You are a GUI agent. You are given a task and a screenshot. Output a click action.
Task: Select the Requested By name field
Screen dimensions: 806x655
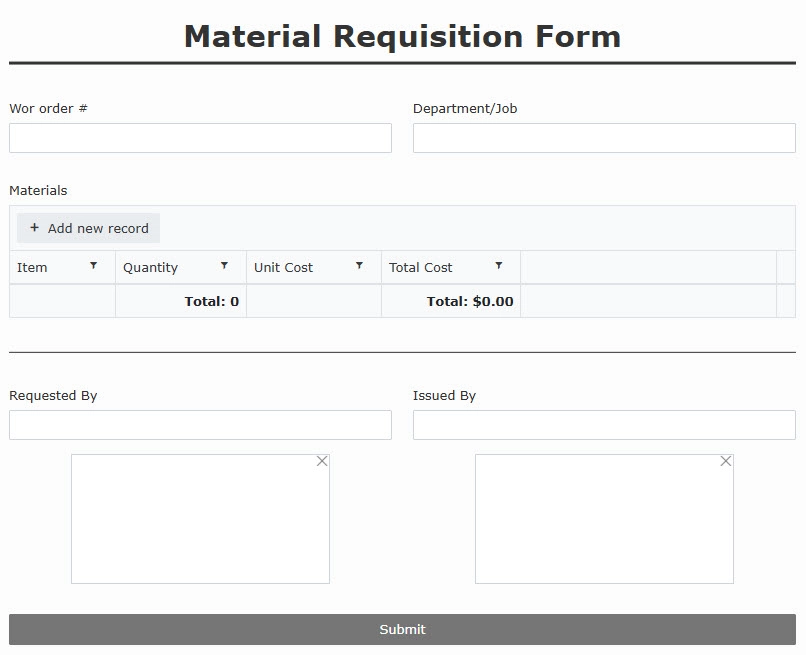point(200,425)
